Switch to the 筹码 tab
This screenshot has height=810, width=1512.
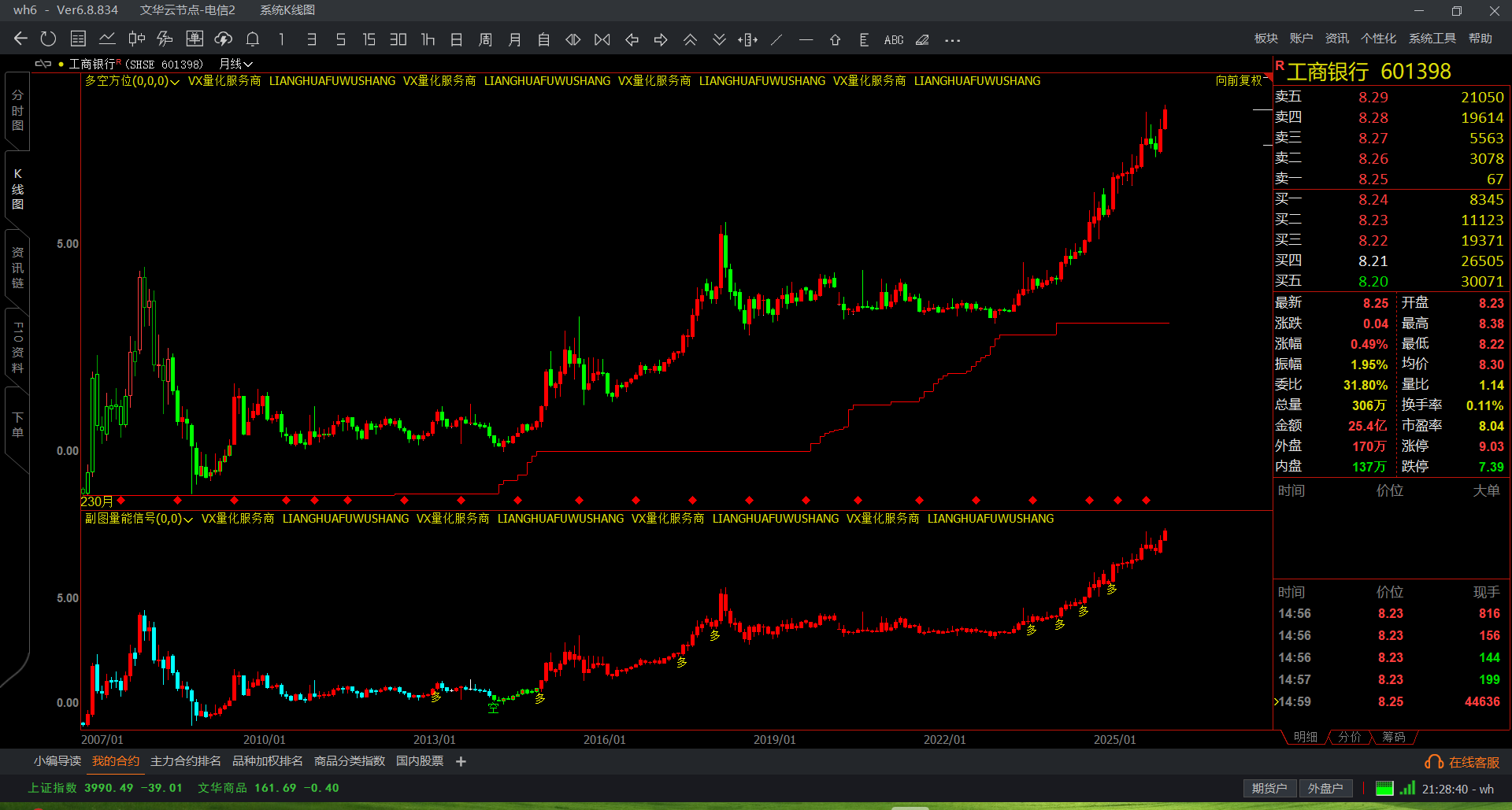tap(1394, 737)
